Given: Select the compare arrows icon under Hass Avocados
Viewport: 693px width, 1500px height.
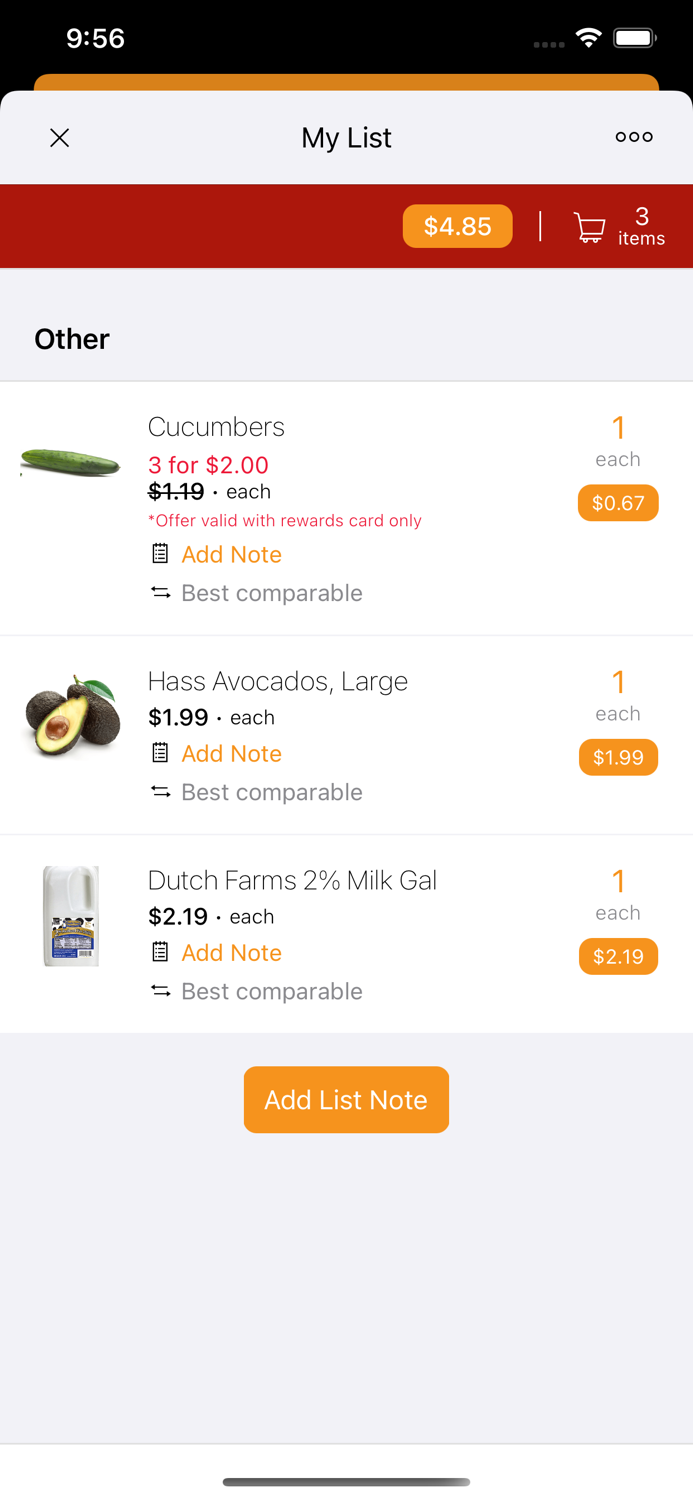Looking at the screenshot, I should pyautogui.click(x=160, y=791).
